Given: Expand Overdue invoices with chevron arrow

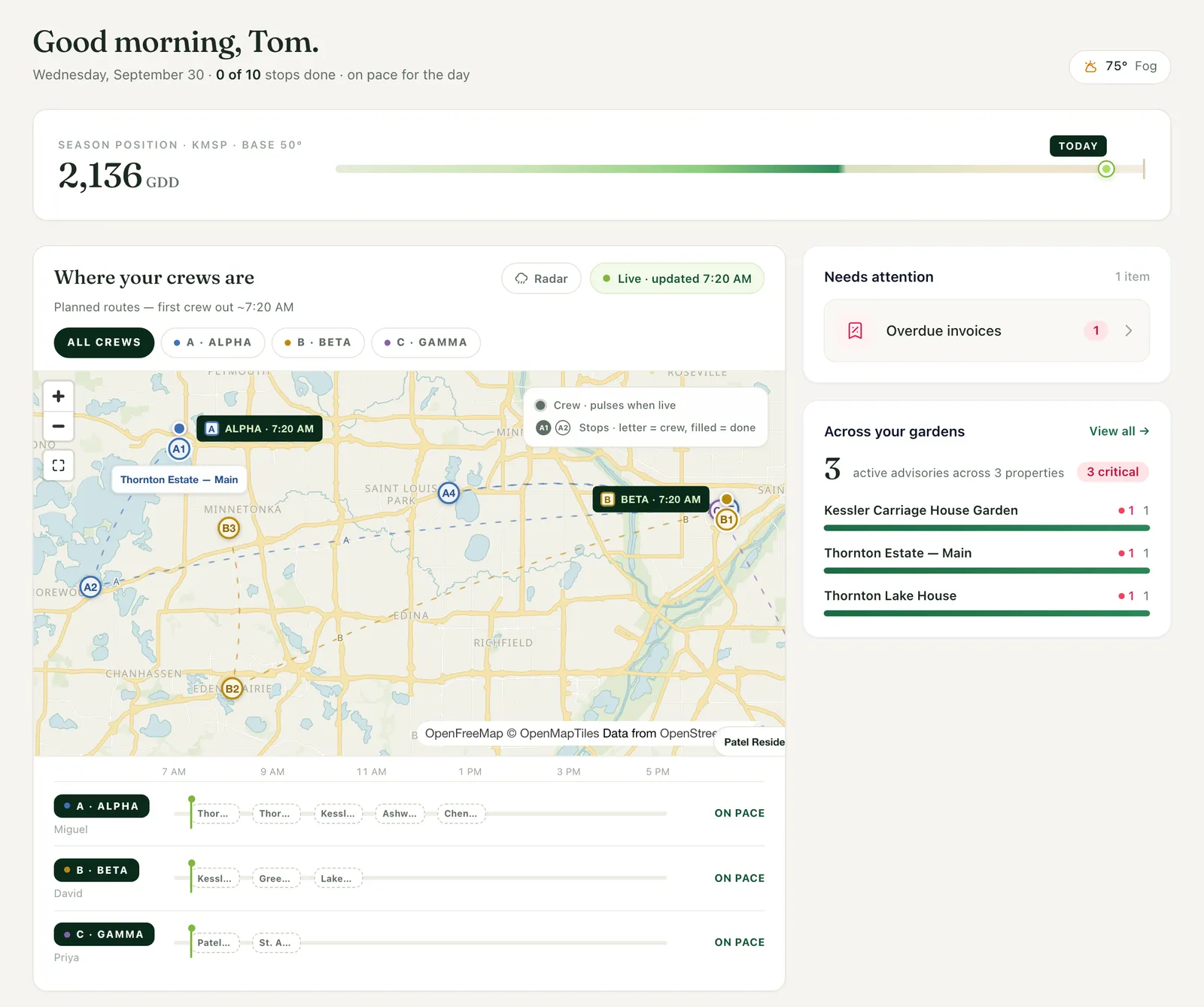Looking at the screenshot, I should [x=1128, y=330].
